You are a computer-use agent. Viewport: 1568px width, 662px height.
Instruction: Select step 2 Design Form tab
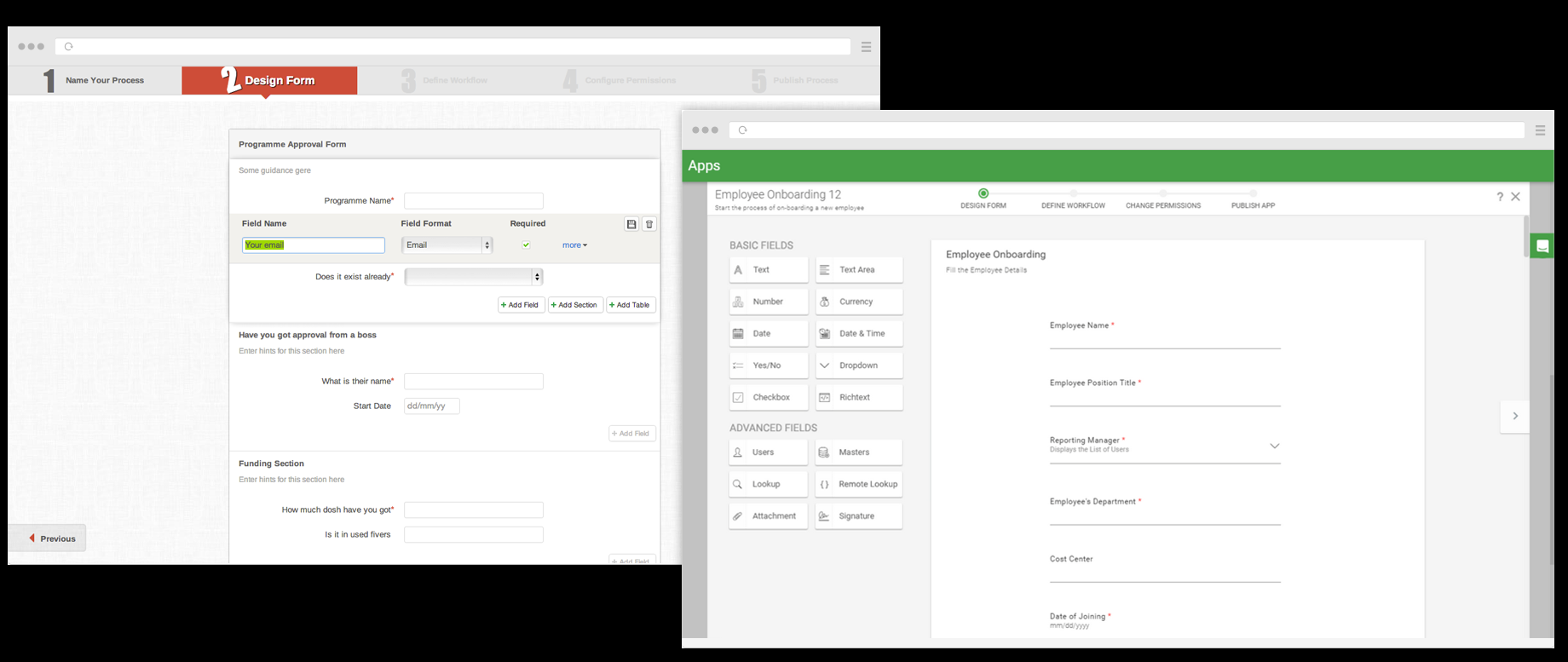pyautogui.click(x=269, y=80)
